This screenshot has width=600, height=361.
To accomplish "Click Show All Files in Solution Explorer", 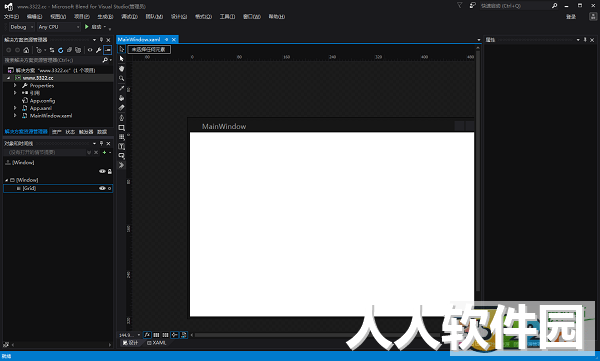I will [x=78, y=50].
